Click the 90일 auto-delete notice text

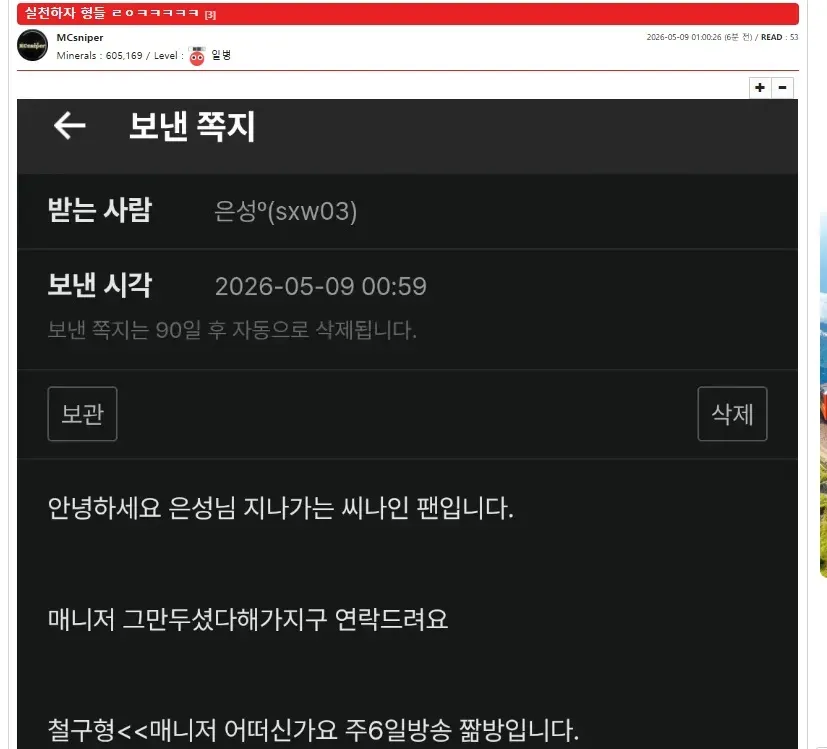(232, 330)
